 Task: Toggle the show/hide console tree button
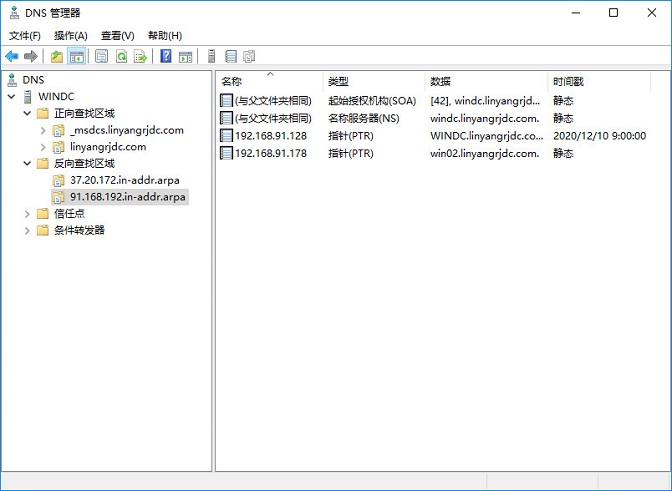click(x=77, y=56)
